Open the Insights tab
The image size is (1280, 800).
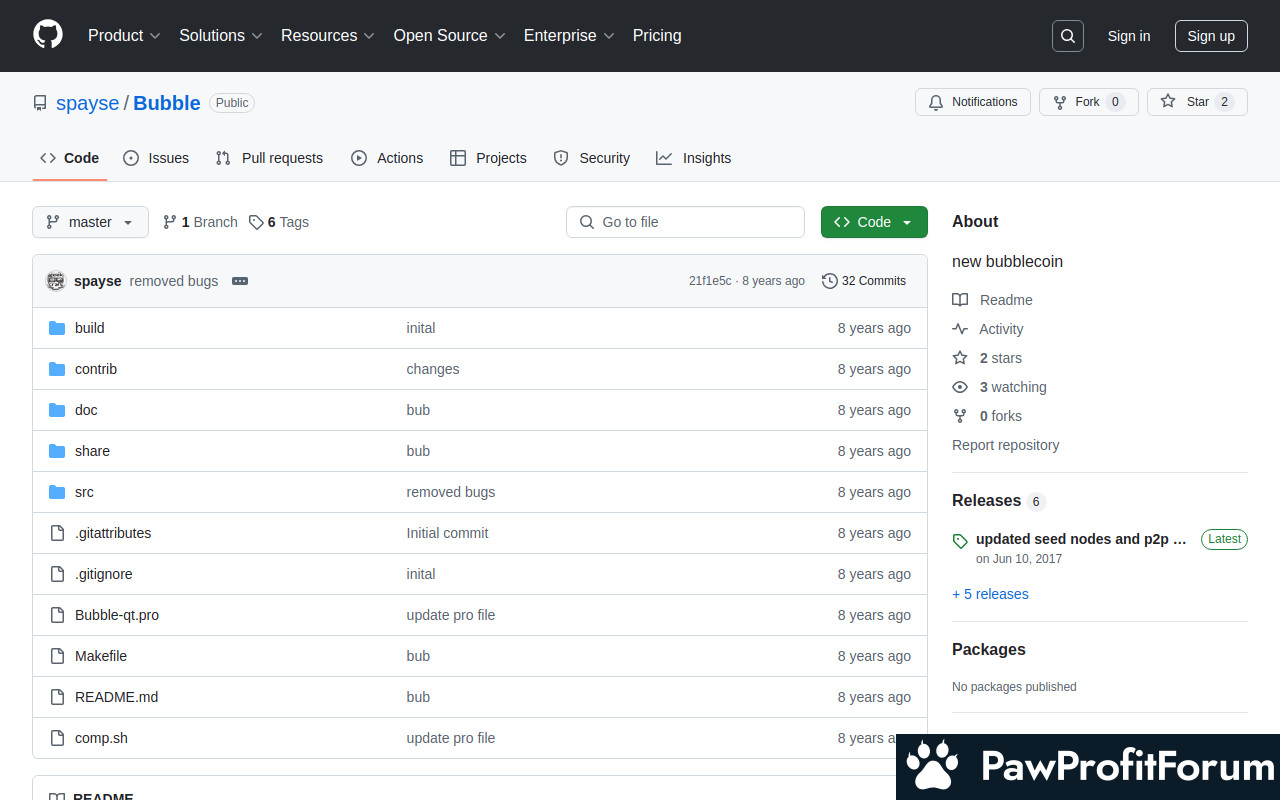pos(693,158)
